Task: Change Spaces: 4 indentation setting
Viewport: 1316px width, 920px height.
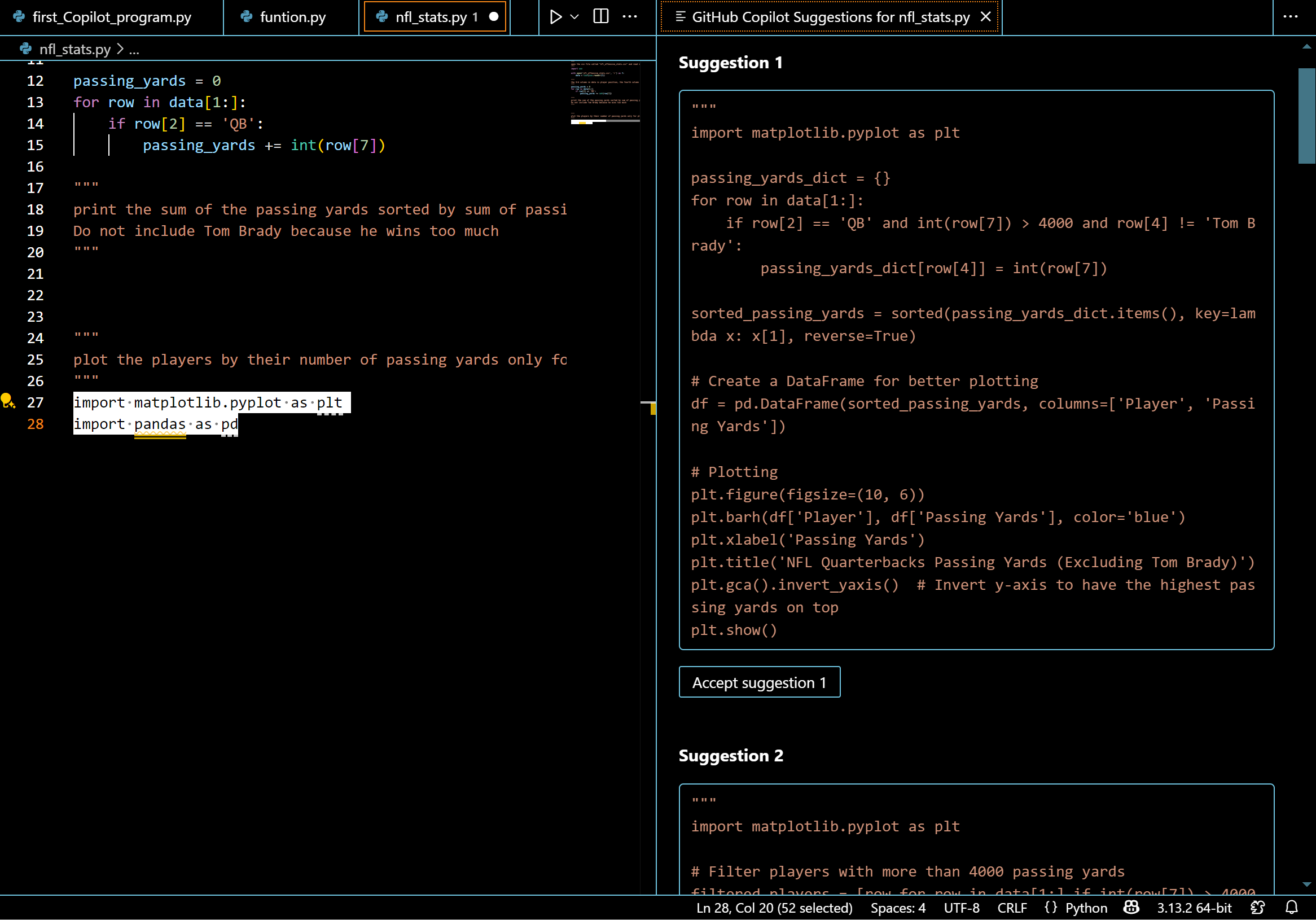Action: pos(898,908)
